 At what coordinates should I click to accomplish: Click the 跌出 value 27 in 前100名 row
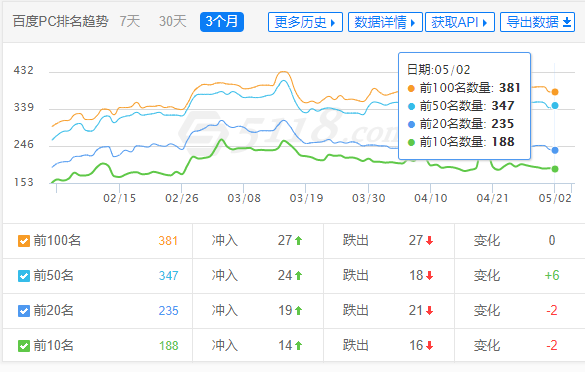(x=416, y=240)
